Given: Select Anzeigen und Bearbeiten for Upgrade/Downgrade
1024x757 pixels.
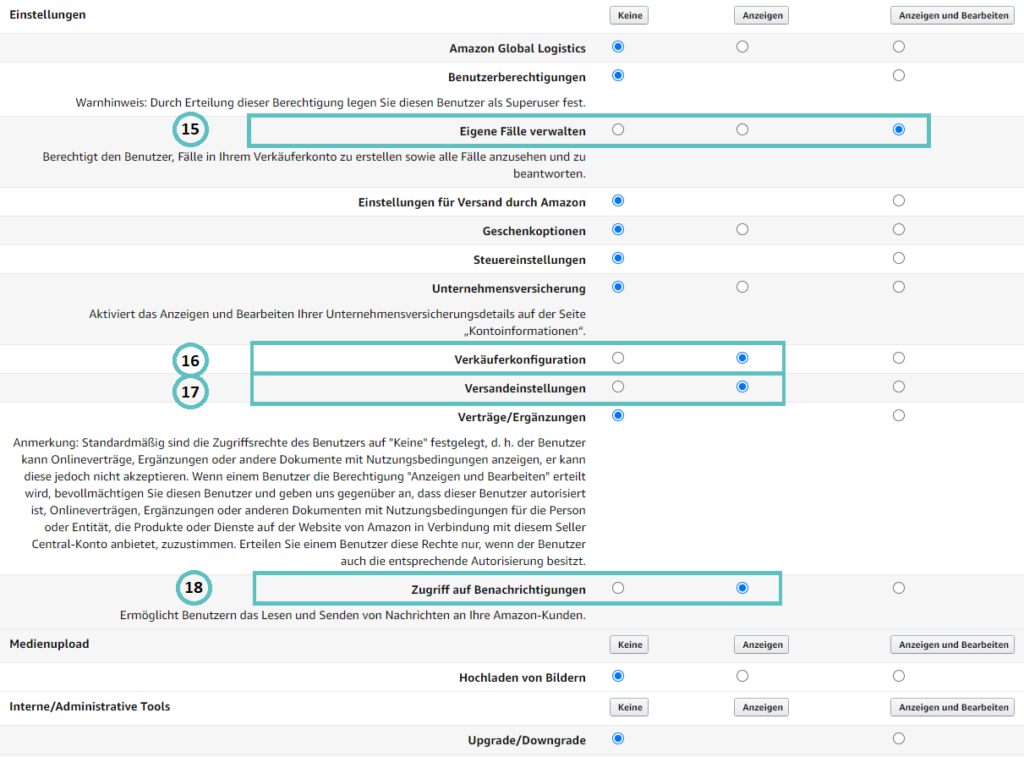Looking at the screenshot, I should pos(899,739).
